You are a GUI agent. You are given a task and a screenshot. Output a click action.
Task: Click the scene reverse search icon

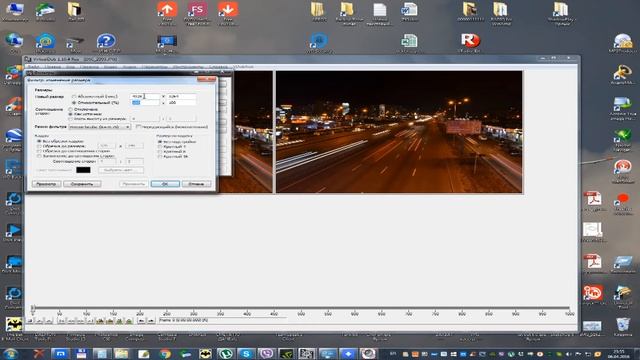pos(120,321)
